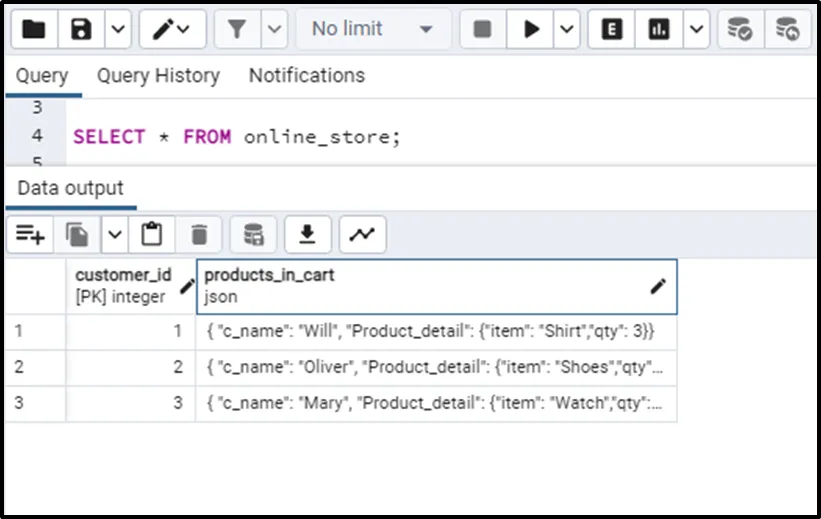Switch to the Query History tab
Viewport: 821px width, 519px height.
(x=158, y=75)
